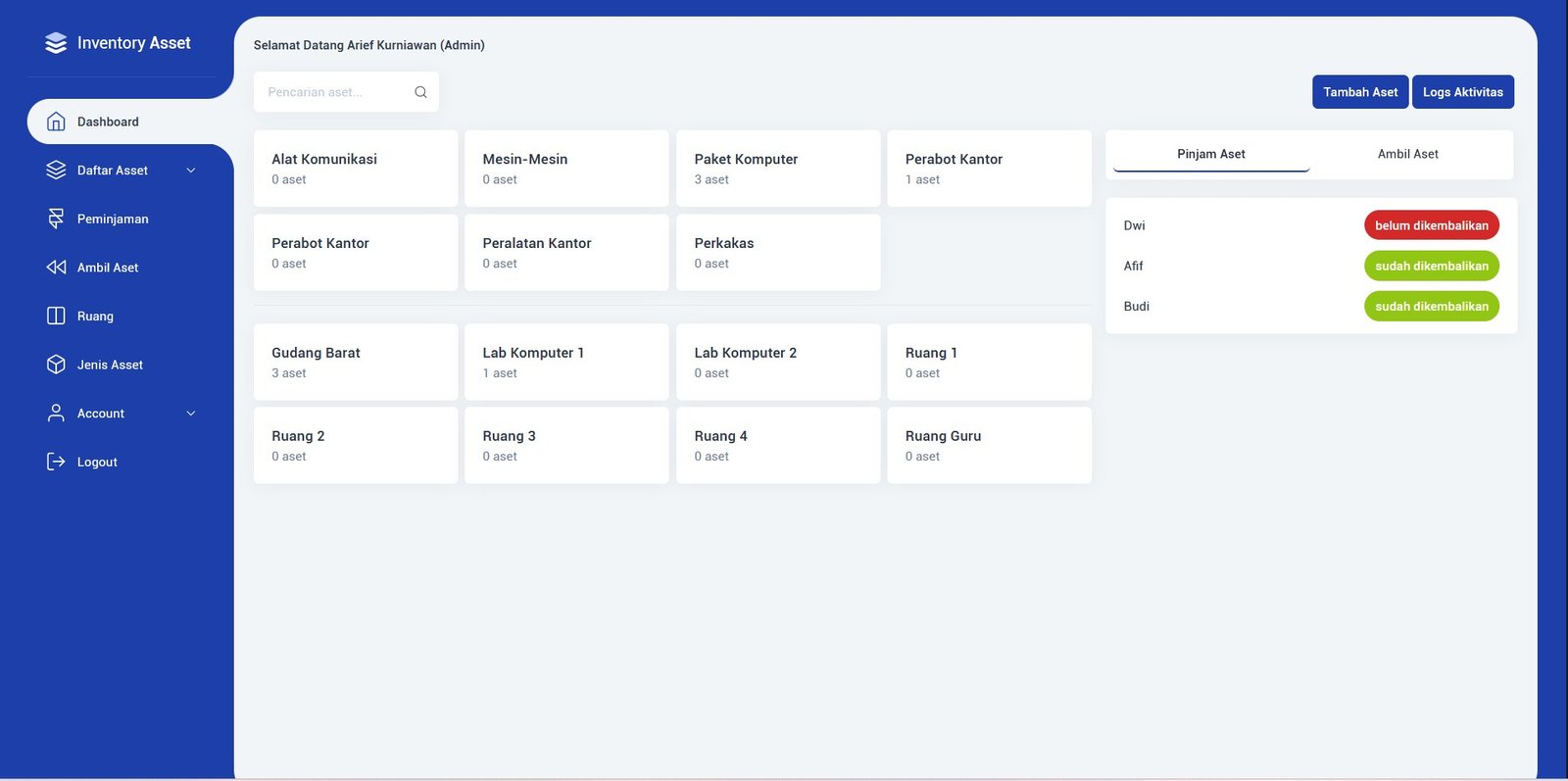
Task: Click Dwi's belum dikembalikan red badge
Action: click(1431, 225)
